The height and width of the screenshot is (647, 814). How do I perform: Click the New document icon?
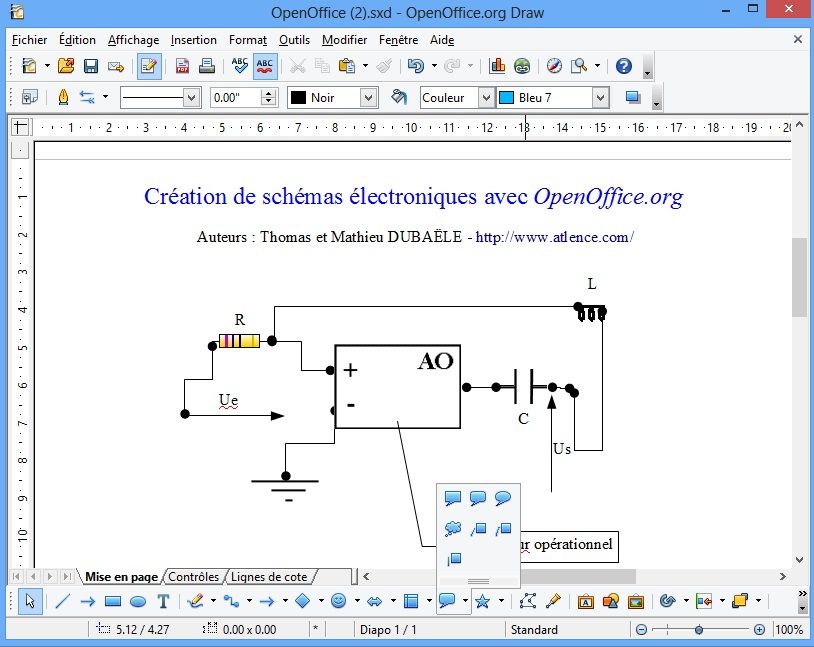click(29, 66)
